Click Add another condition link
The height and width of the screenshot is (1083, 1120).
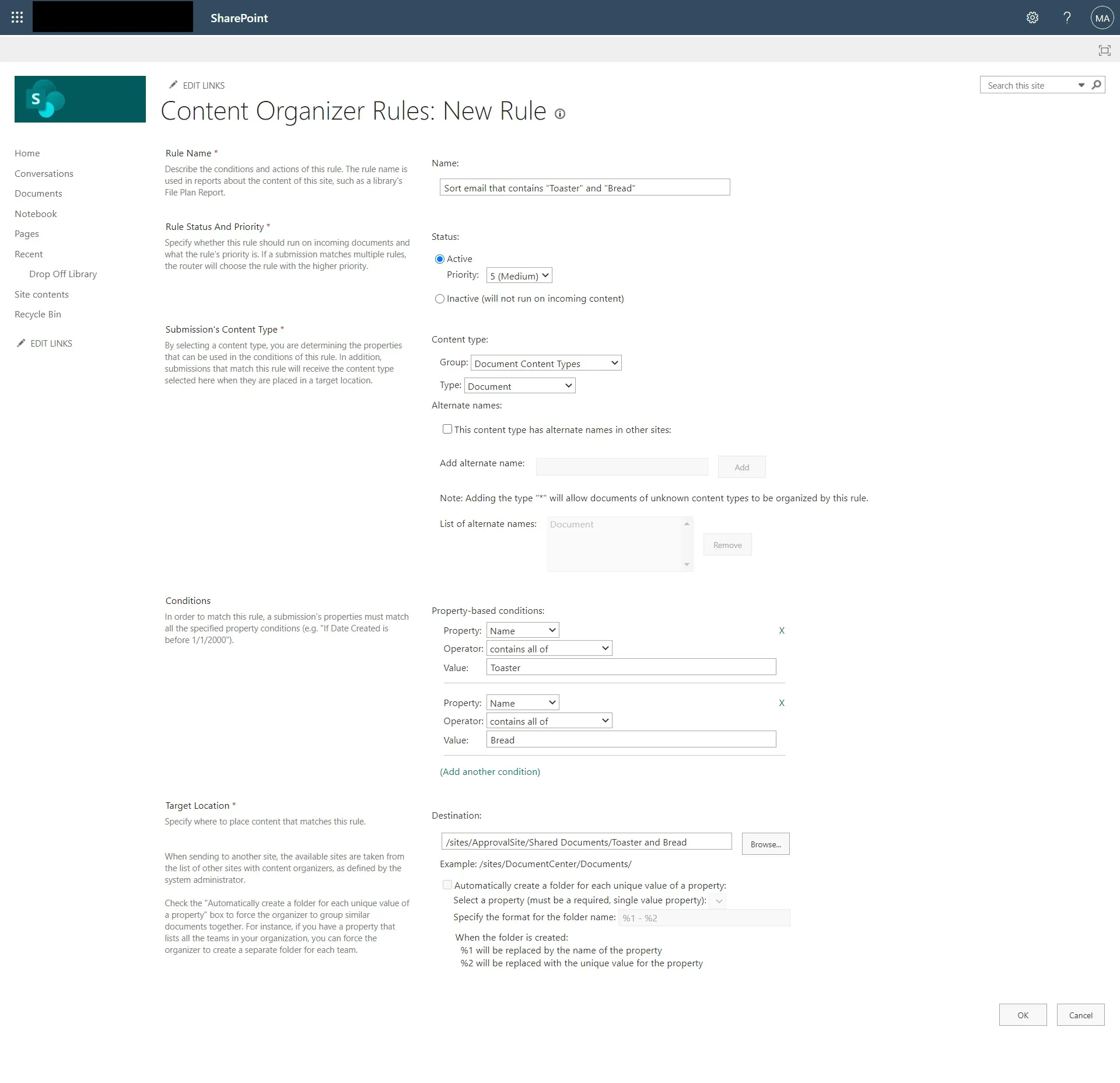coord(489,772)
